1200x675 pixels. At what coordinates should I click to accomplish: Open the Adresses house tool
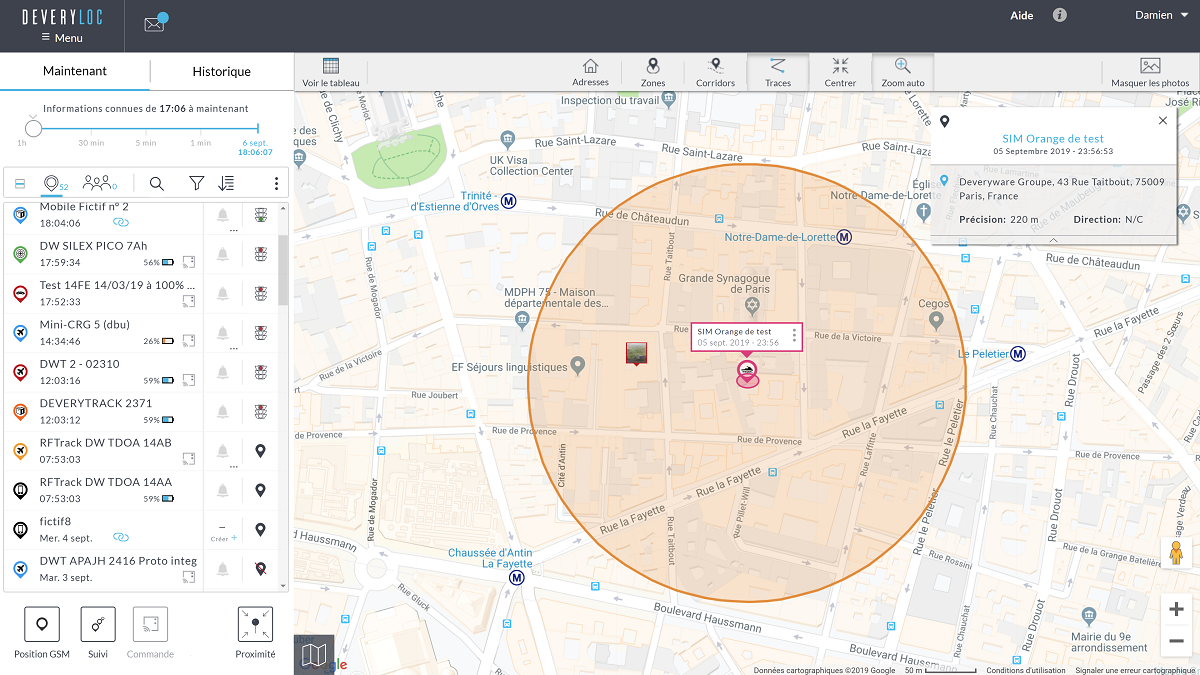pos(591,72)
